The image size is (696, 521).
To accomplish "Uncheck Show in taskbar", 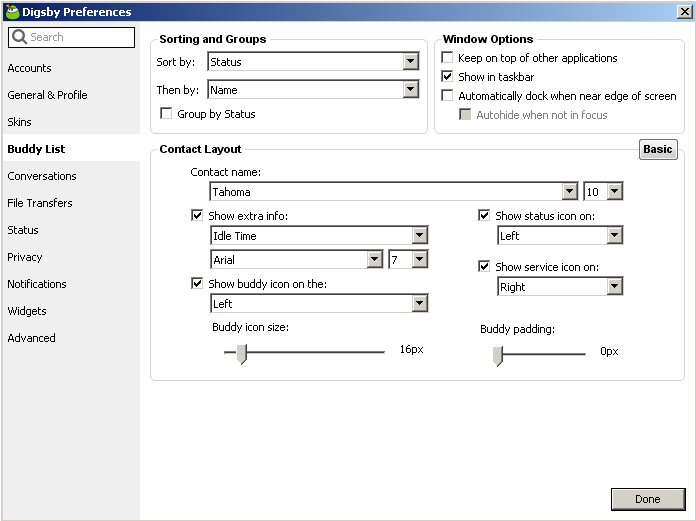I will point(447,77).
